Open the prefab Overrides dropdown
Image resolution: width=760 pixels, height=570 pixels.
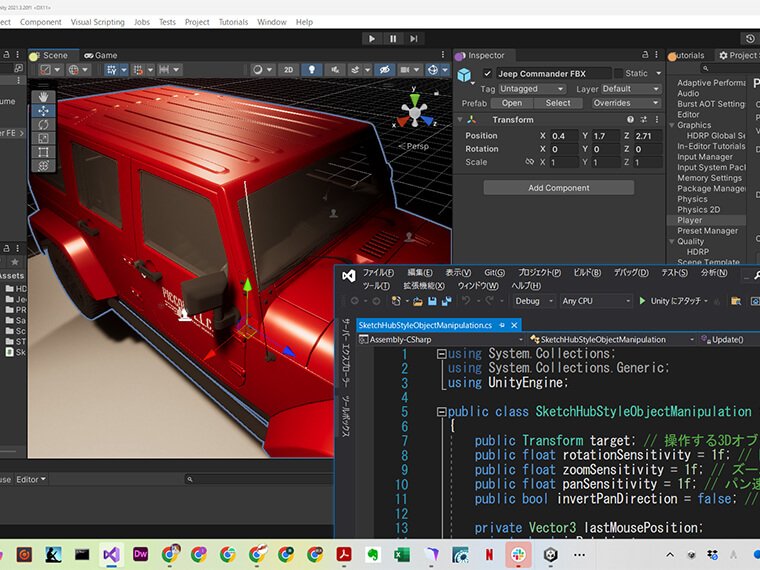tap(626, 103)
